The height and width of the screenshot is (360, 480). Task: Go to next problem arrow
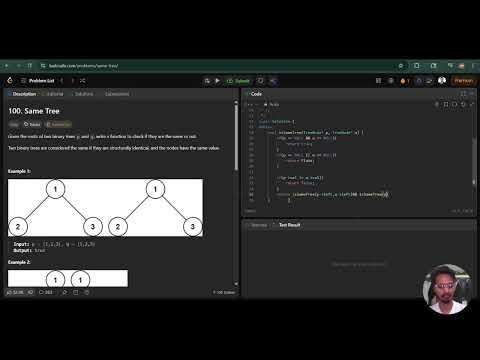[x=72, y=81]
